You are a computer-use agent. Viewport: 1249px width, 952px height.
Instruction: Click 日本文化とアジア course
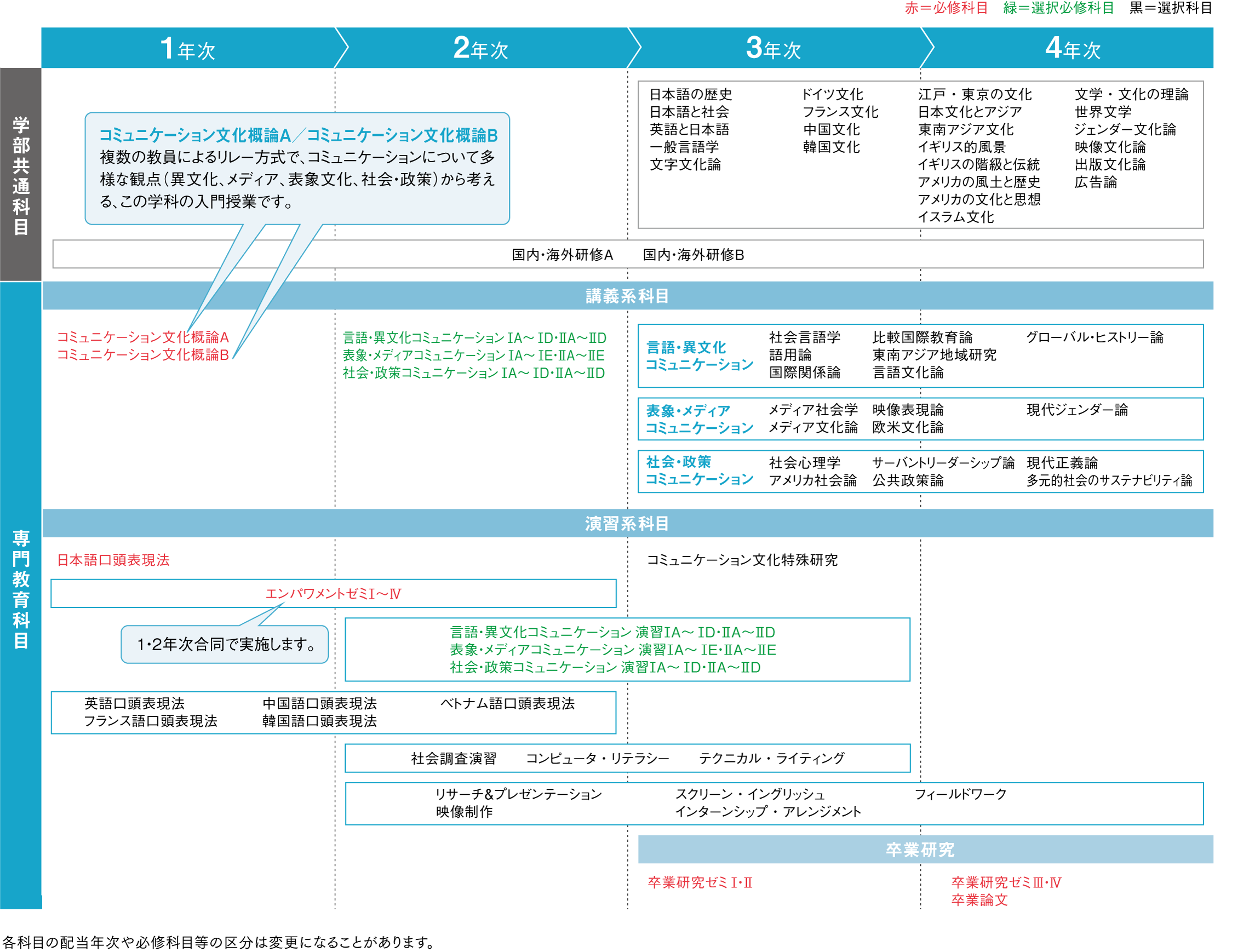(970, 112)
